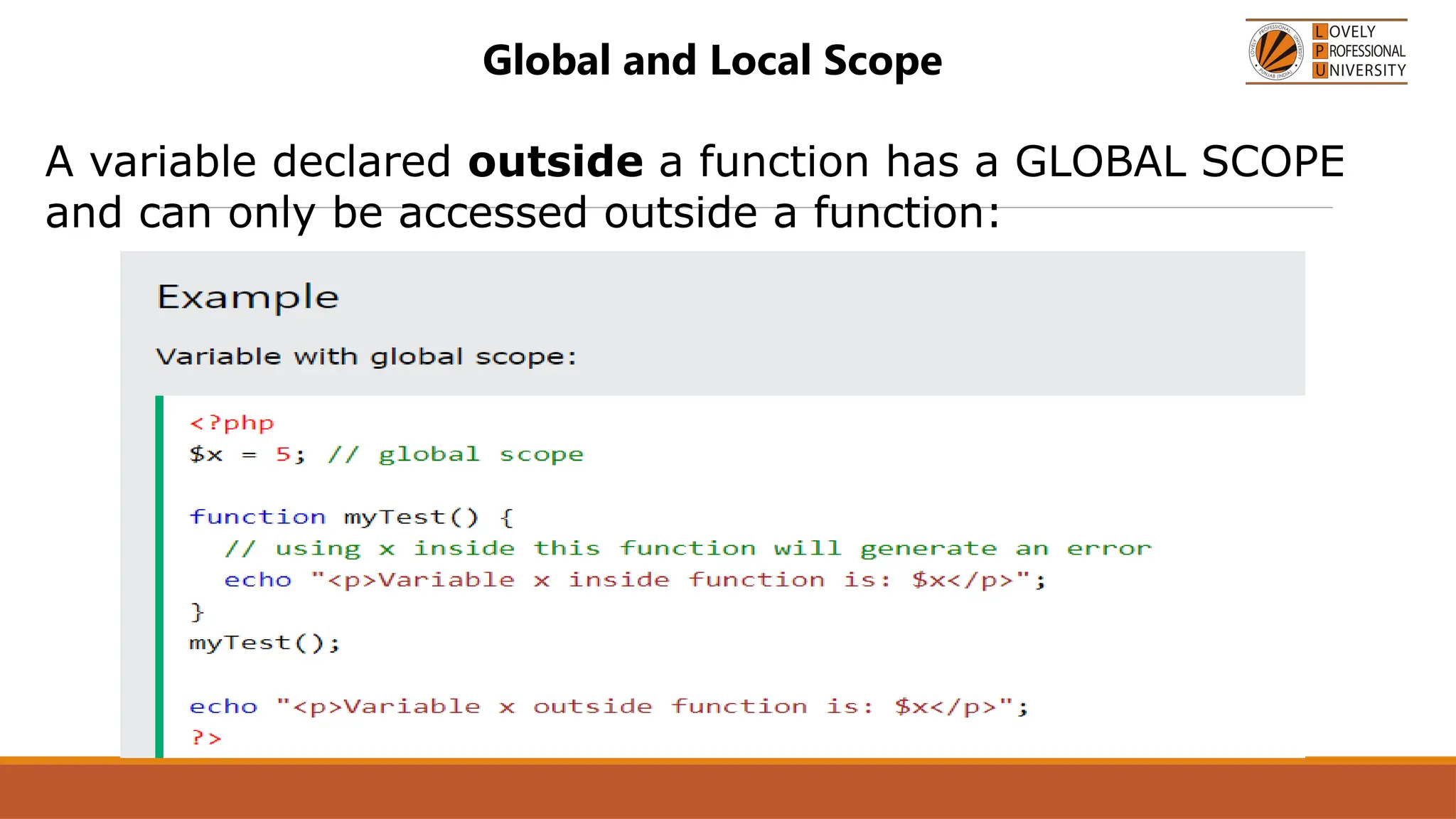Click the closing brace of myTest function
The image size is (1456, 819).
click(197, 611)
